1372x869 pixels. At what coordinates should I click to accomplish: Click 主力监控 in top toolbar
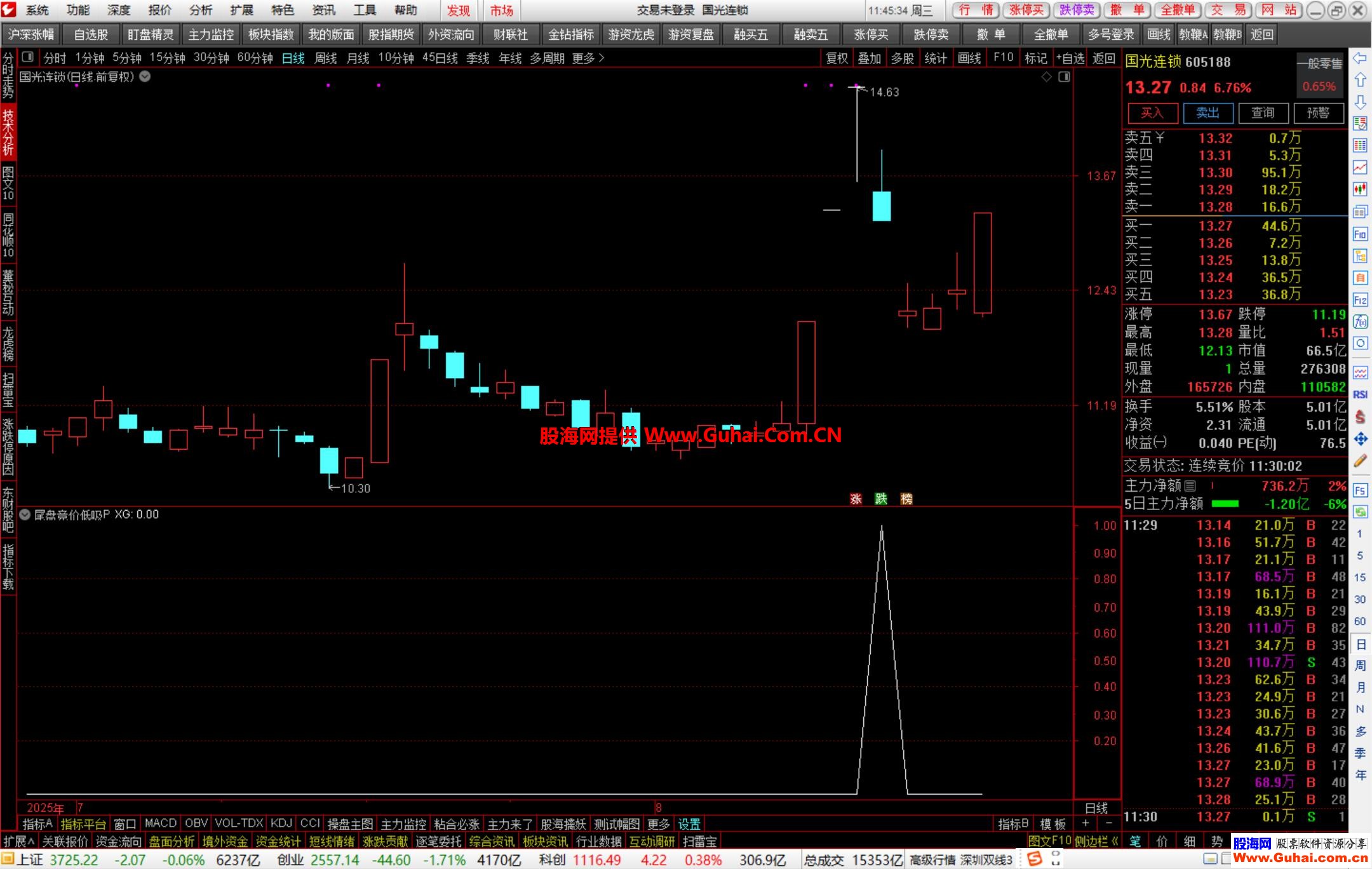click(211, 35)
